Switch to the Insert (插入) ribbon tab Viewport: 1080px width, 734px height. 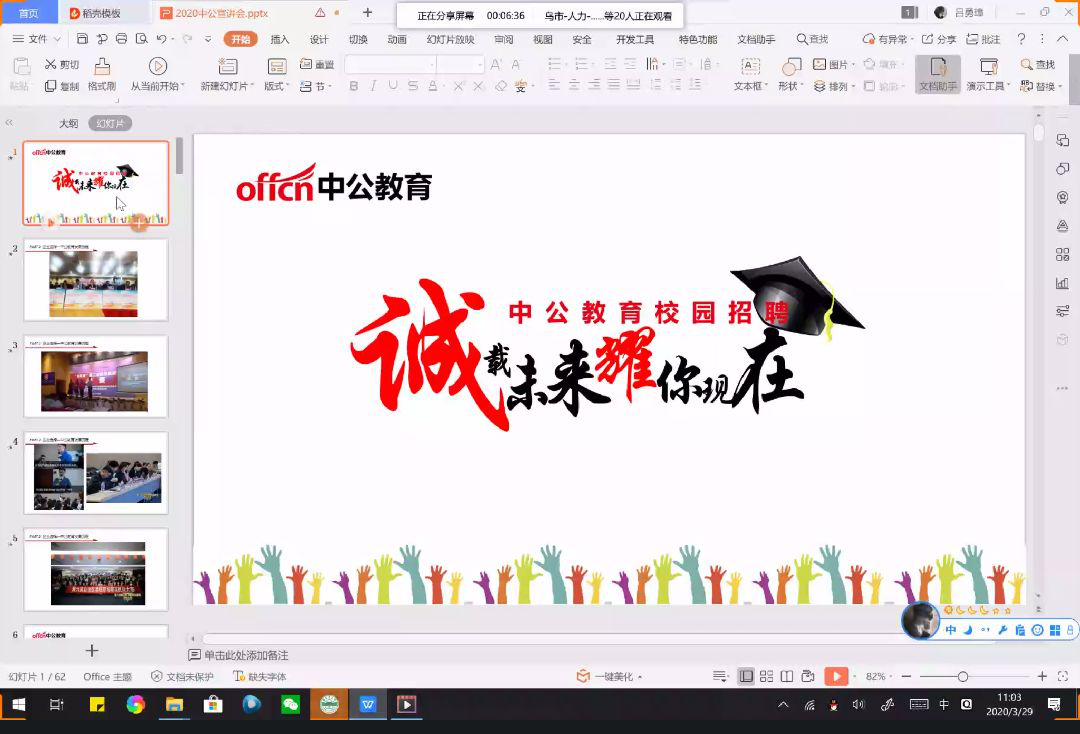pos(280,40)
